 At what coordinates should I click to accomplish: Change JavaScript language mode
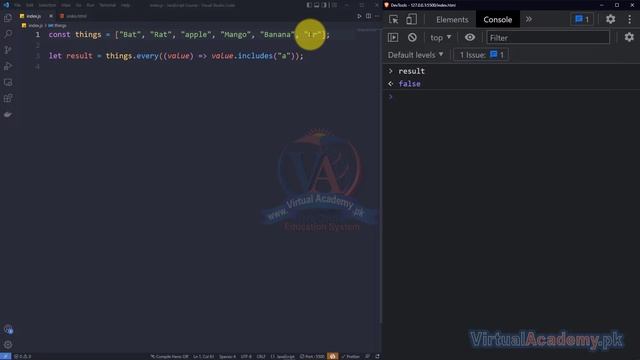coord(282,356)
